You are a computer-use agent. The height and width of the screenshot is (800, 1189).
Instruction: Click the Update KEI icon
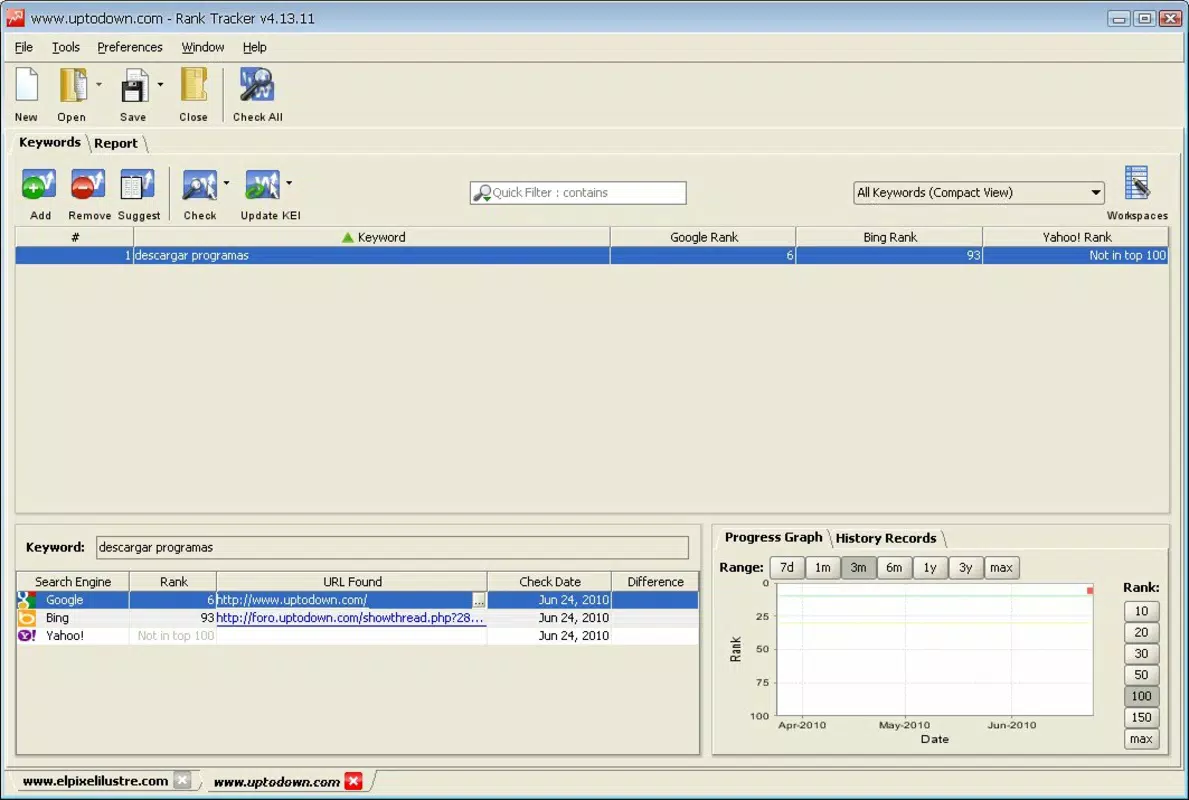(262, 184)
